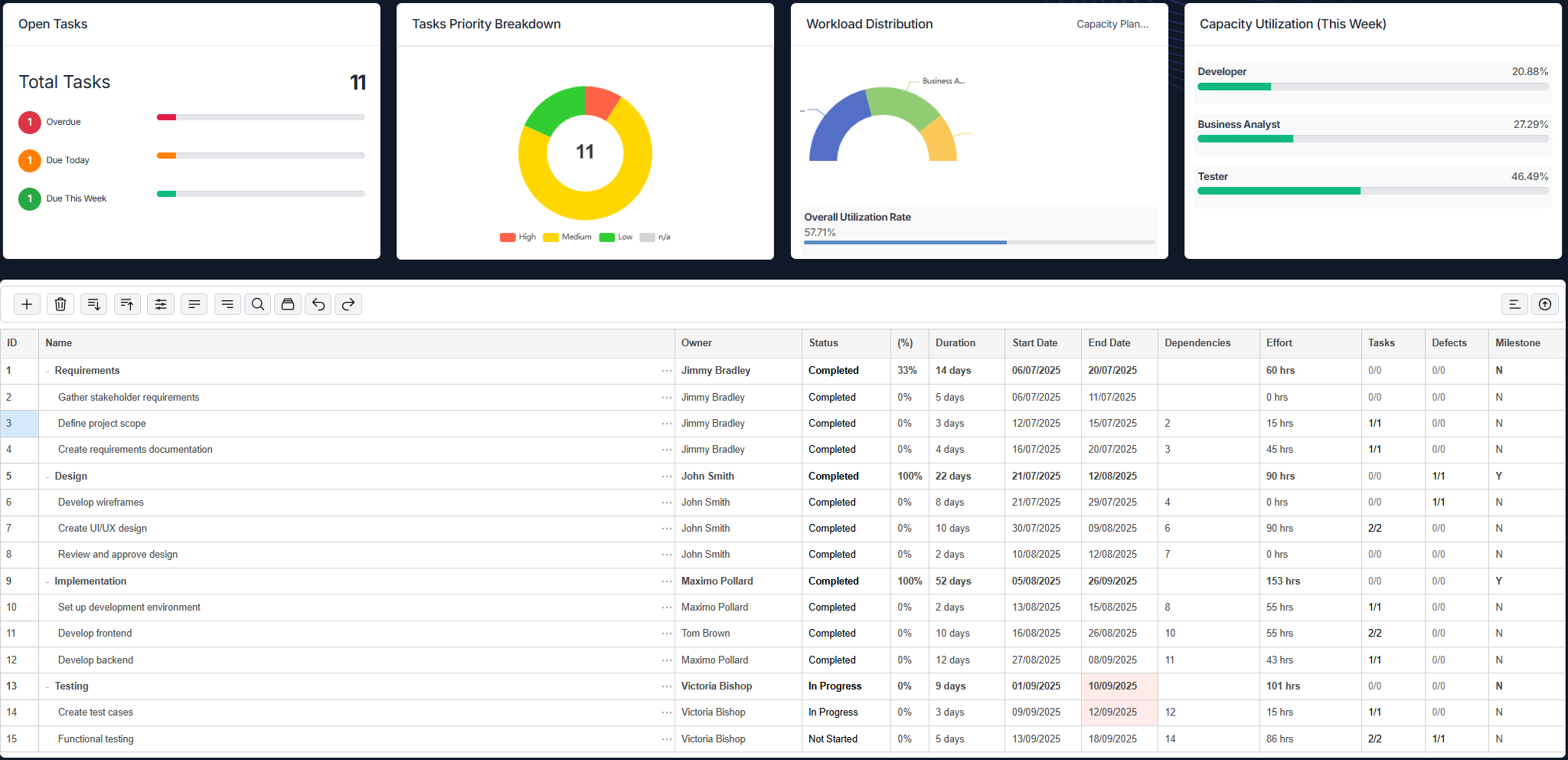Collapse the Requirements task group
The height and width of the screenshot is (760, 1568).
click(x=47, y=372)
